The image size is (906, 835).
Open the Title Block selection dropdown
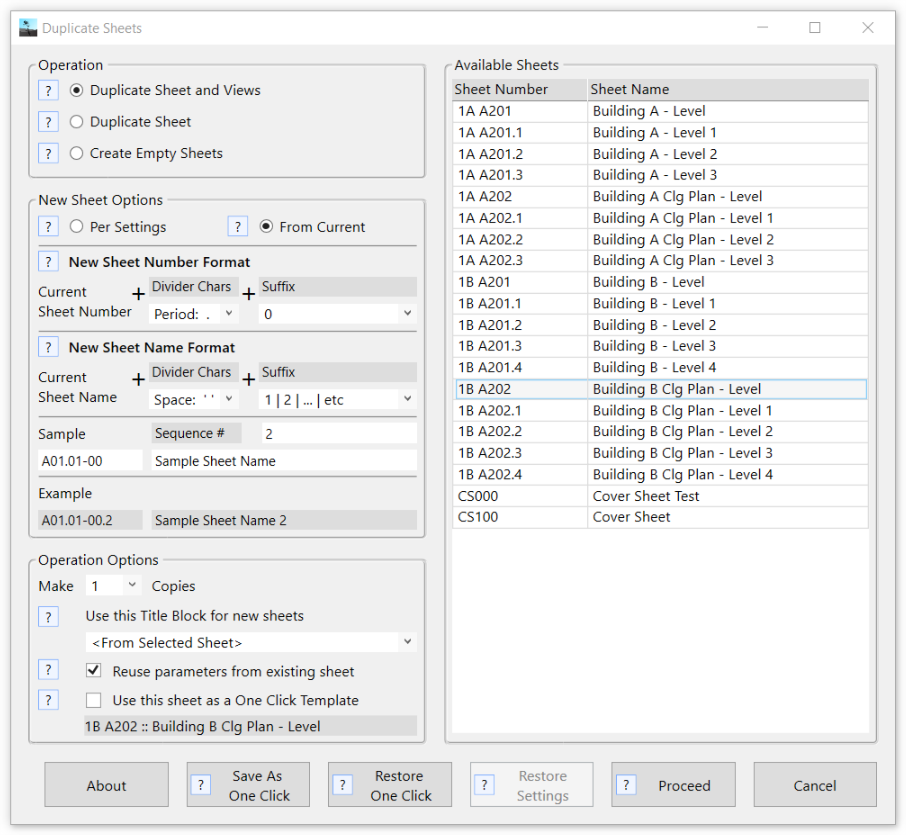coord(250,642)
